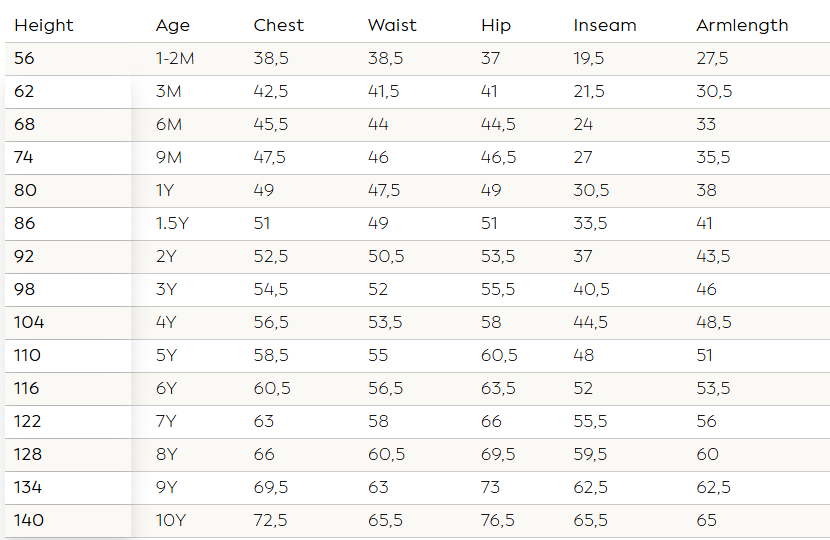This screenshot has height=540, width=830.
Task: Click the 1.5Y age cell
Action: (172, 224)
